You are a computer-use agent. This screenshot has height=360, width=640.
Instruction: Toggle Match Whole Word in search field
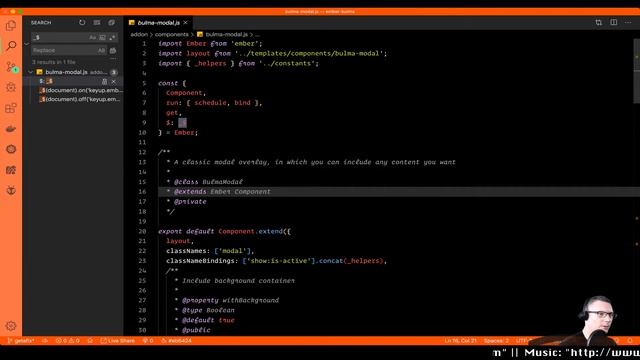click(102, 38)
